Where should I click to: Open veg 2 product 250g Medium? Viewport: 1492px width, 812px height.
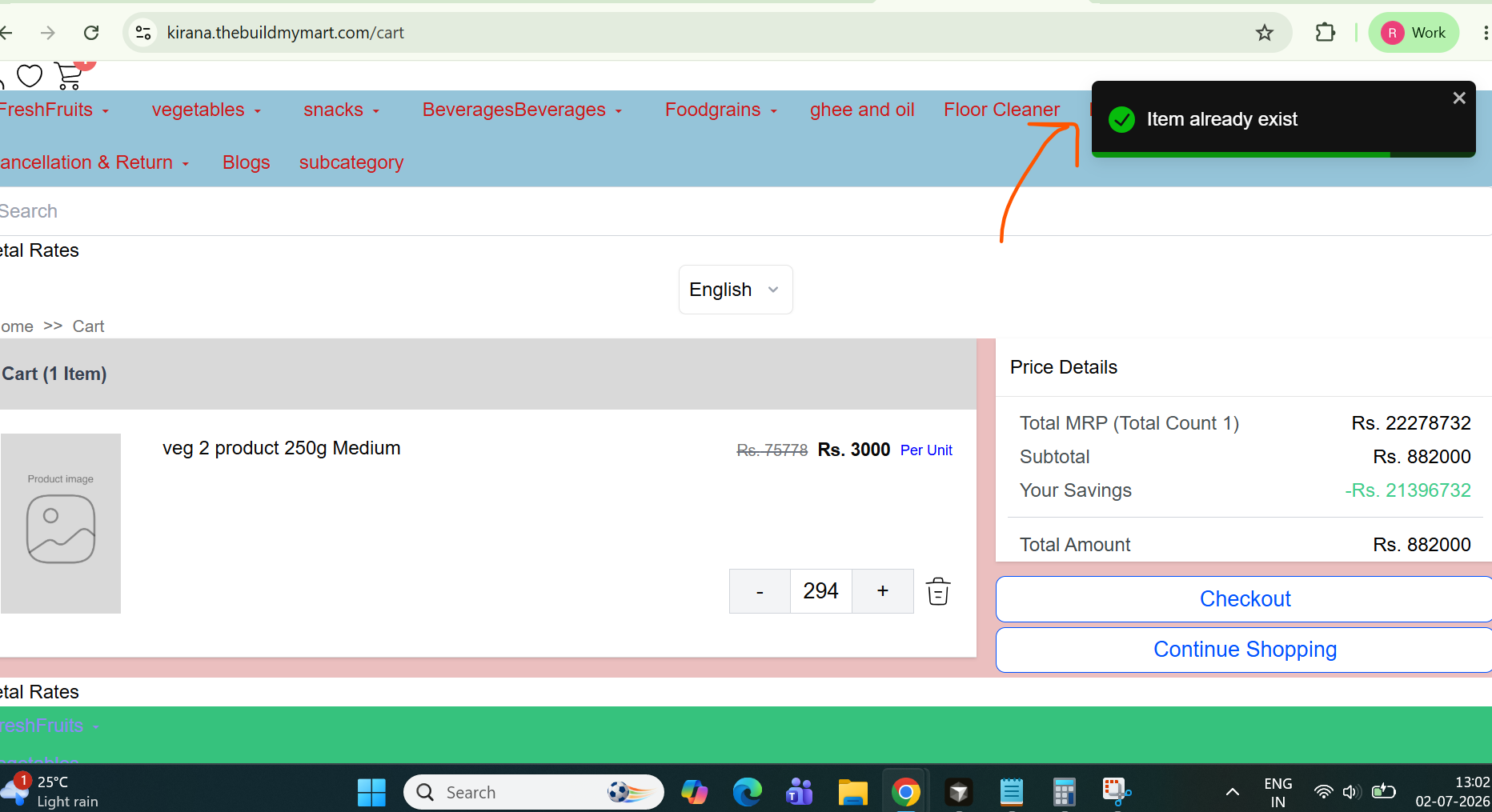(x=282, y=448)
